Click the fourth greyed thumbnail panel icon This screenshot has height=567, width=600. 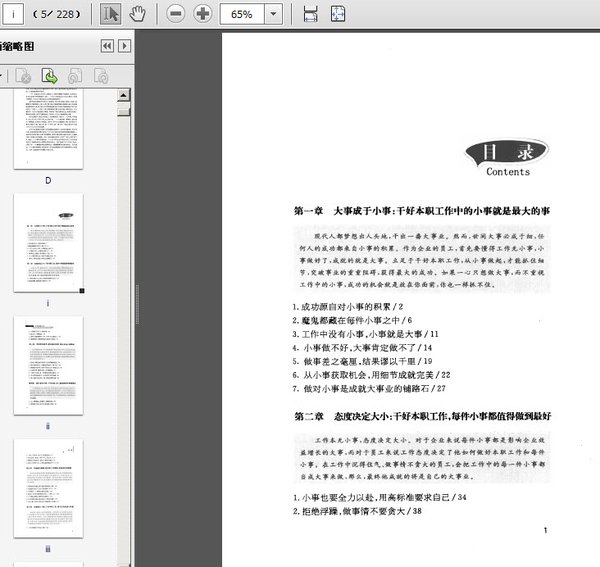tap(101, 75)
